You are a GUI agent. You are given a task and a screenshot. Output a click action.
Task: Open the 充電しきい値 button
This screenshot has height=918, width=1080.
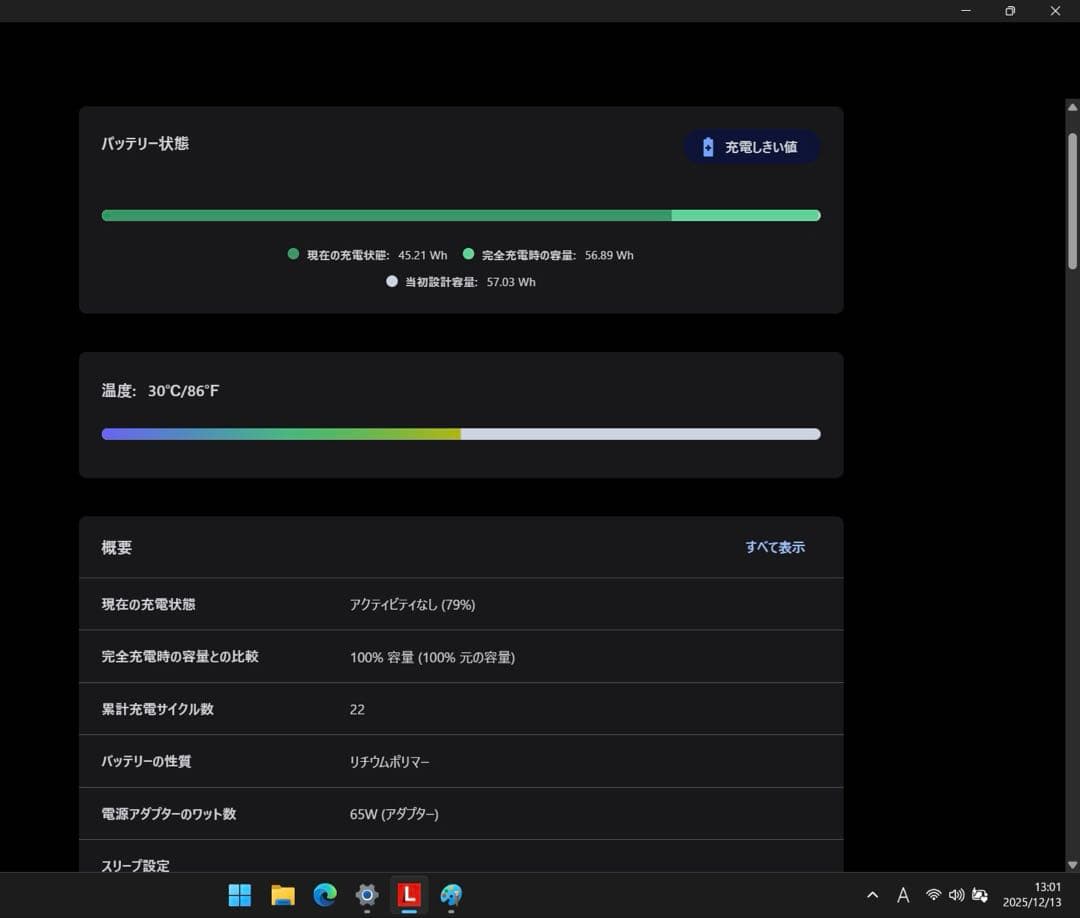[752, 146]
